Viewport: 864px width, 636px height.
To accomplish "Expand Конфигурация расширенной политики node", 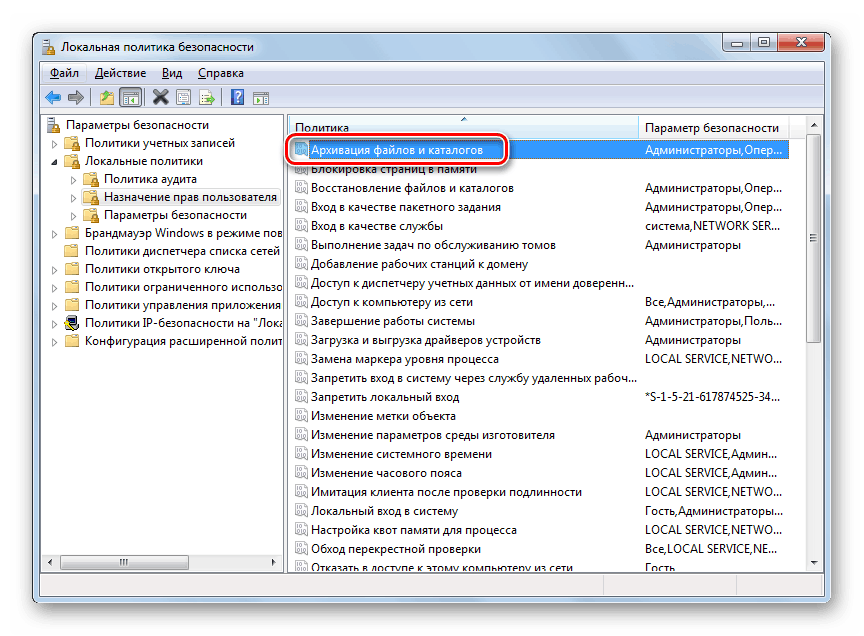I will 54,342.
